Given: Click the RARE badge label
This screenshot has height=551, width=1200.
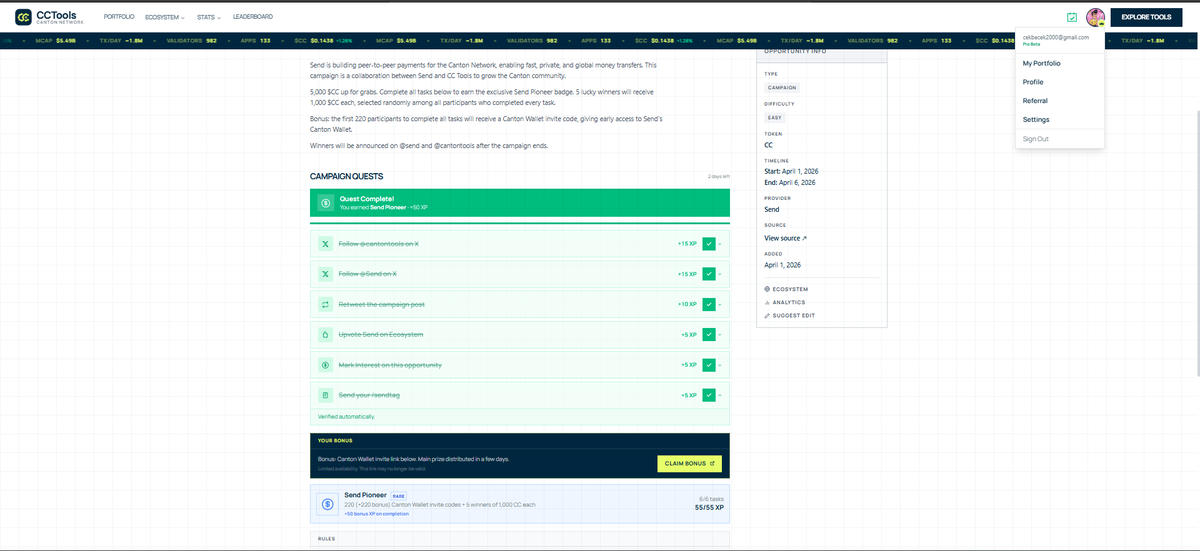Looking at the screenshot, I should point(398,496).
